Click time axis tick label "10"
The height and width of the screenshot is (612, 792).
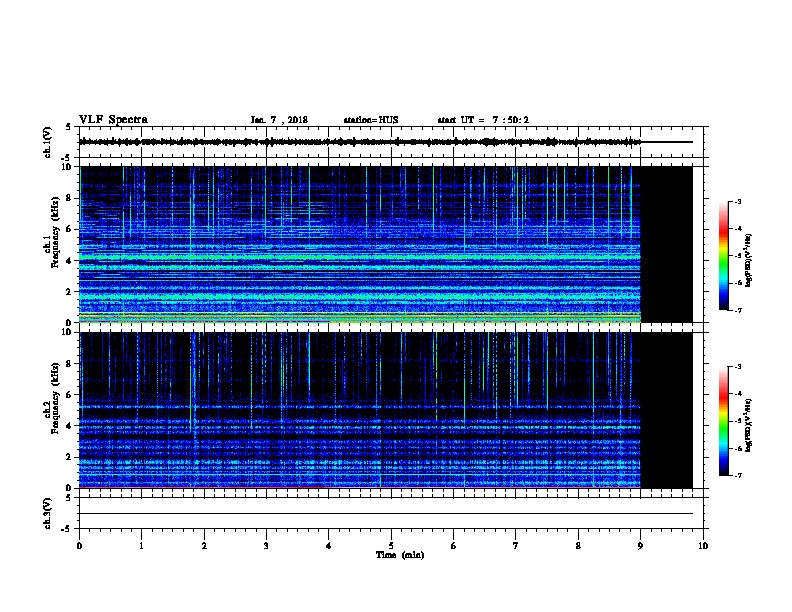click(703, 546)
